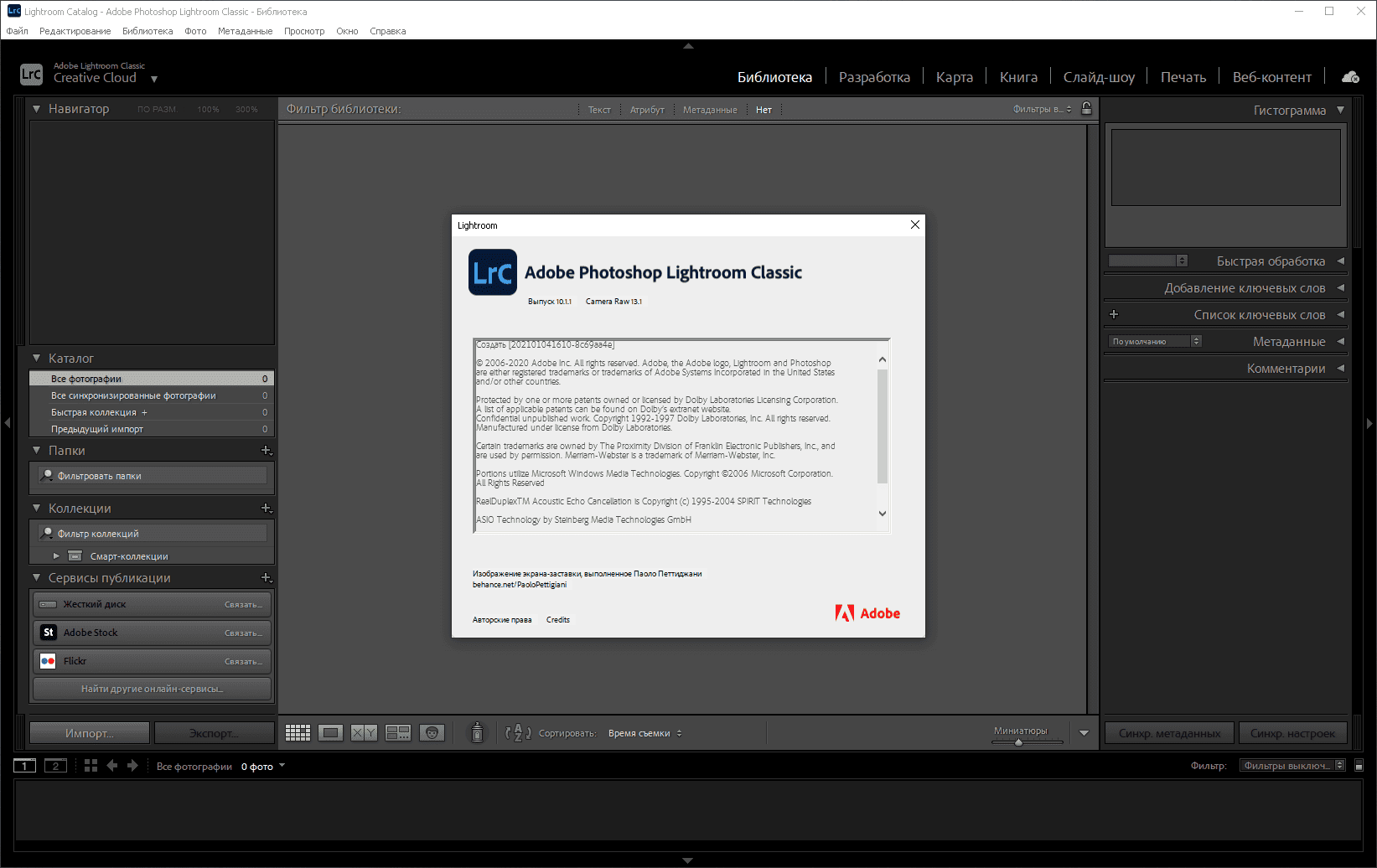Screen dimensions: 1377x868
Task: Open the filmstrip filter dropdown (Фильтры выключ.)
Action: tap(1292, 766)
